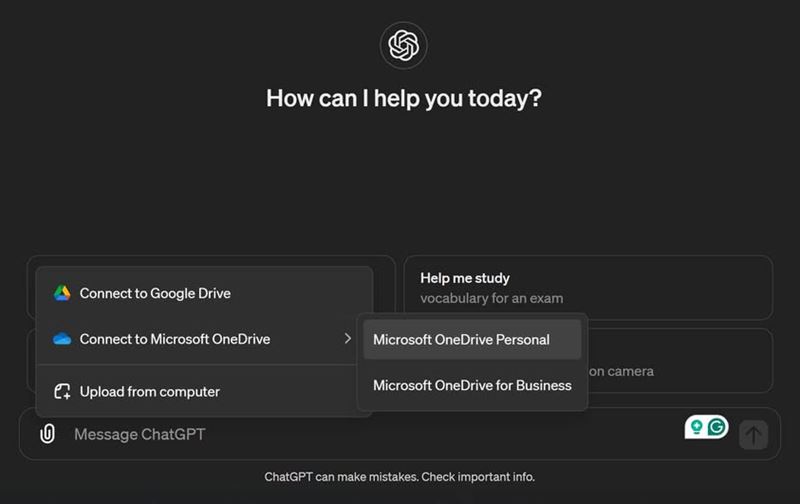The width and height of the screenshot is (800, 504).
Task: Click the vocabulary for an exam text
Action: [x=492, y=298]
